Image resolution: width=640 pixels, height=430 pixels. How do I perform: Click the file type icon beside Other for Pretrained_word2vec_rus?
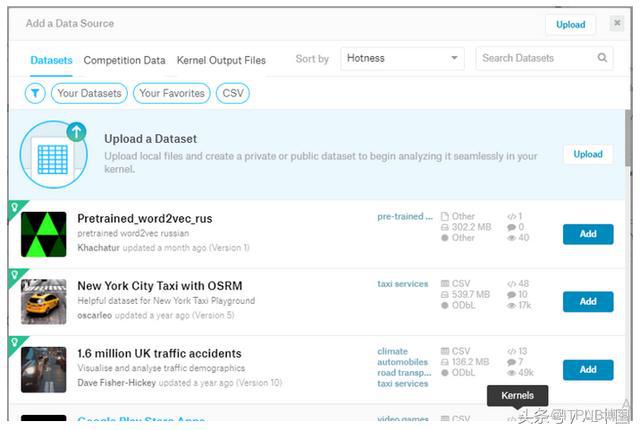445,216
